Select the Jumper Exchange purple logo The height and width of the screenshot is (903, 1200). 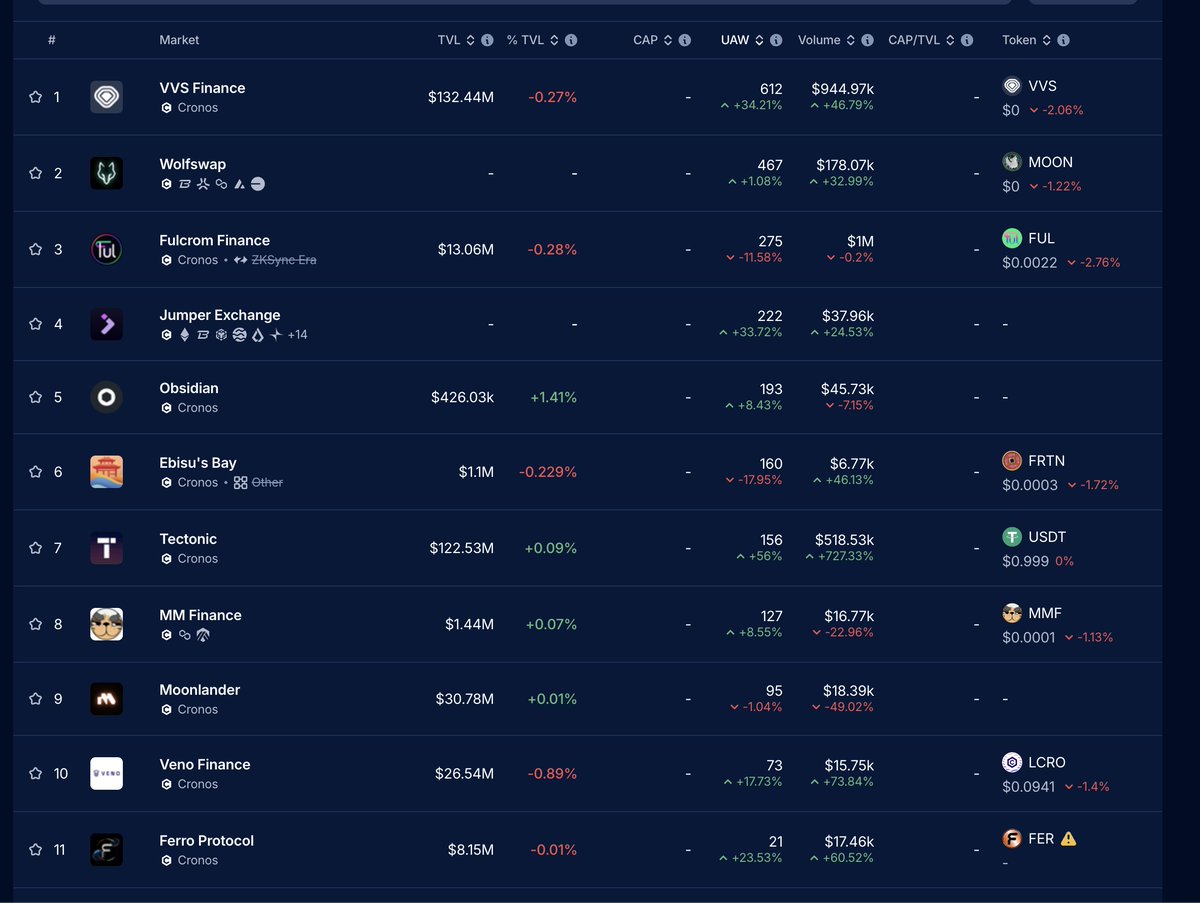(106, 324)
